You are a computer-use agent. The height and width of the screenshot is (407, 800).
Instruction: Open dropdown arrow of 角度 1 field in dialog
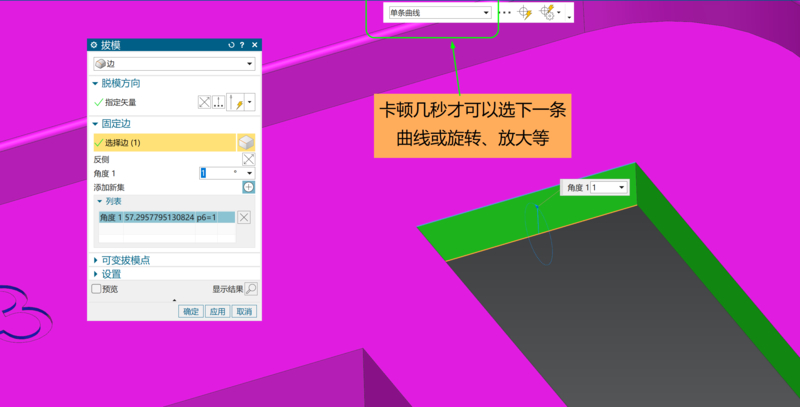[249, 173]
